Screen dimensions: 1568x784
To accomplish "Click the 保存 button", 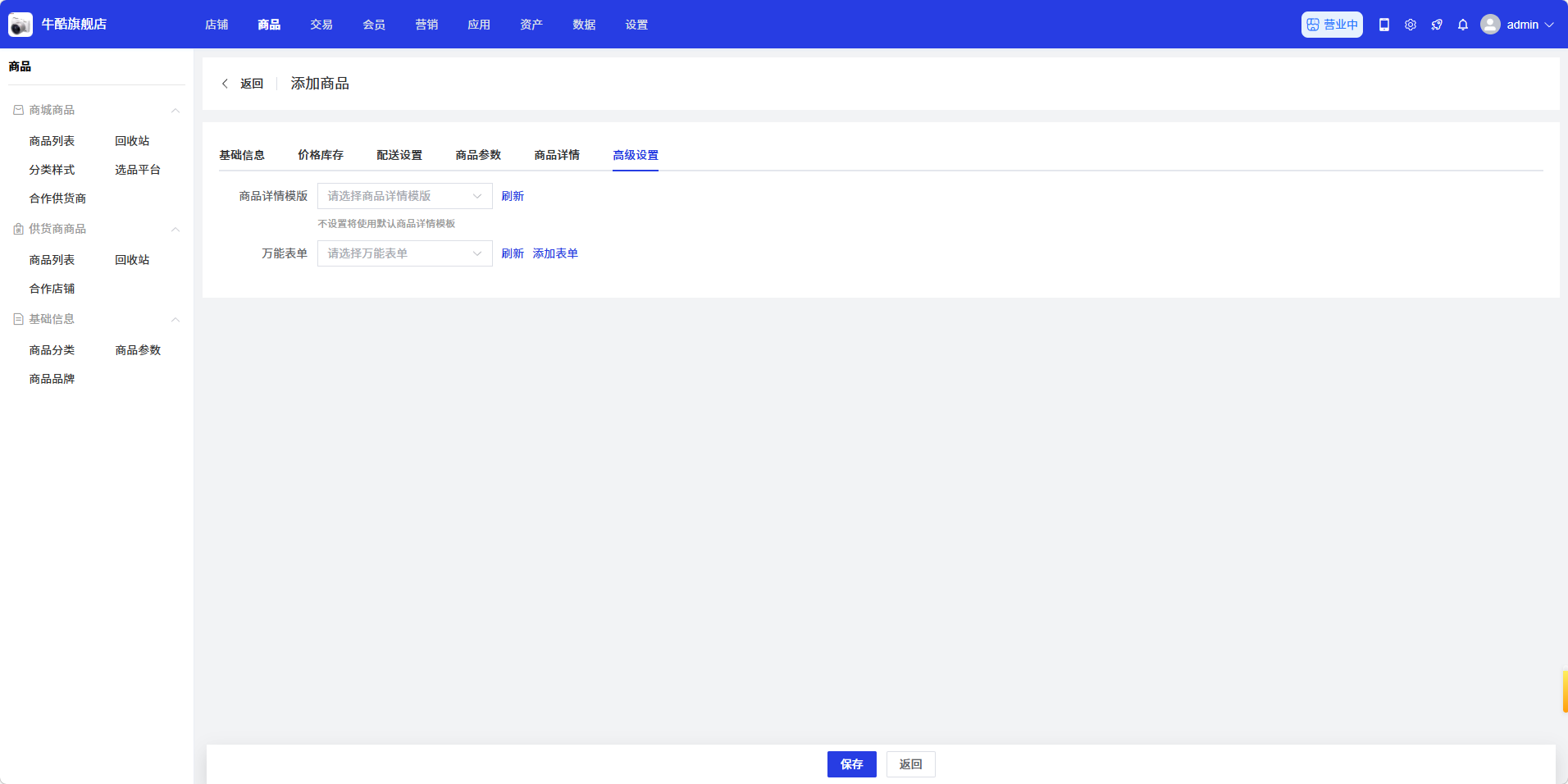I will pos(851,764).
